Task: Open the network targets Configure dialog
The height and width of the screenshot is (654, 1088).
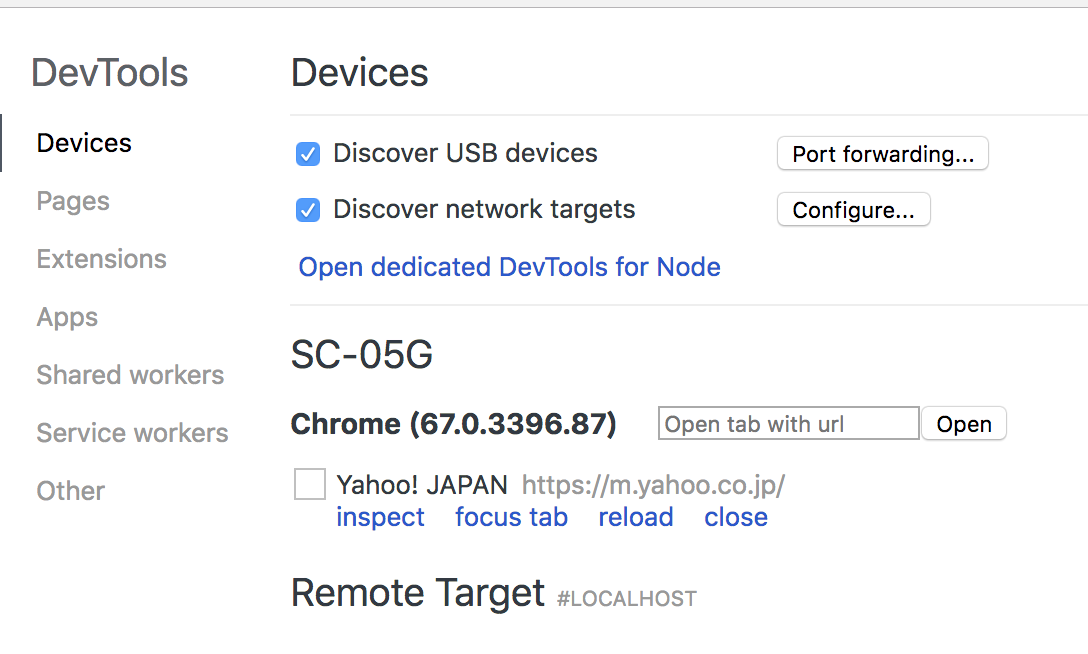Action: tap(853, 209)
